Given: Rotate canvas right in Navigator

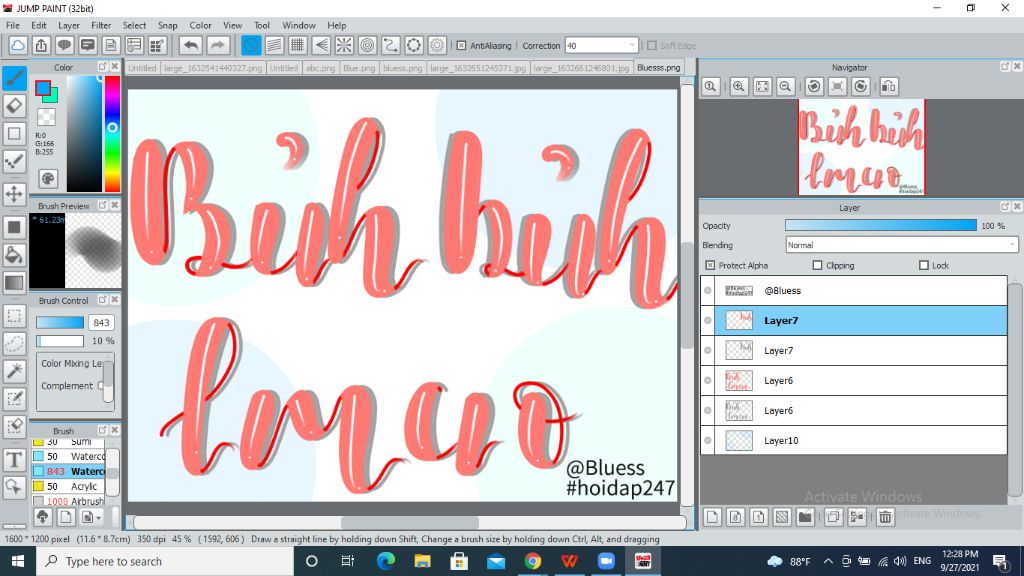Looking at the screenshot, I should (861, 86).
